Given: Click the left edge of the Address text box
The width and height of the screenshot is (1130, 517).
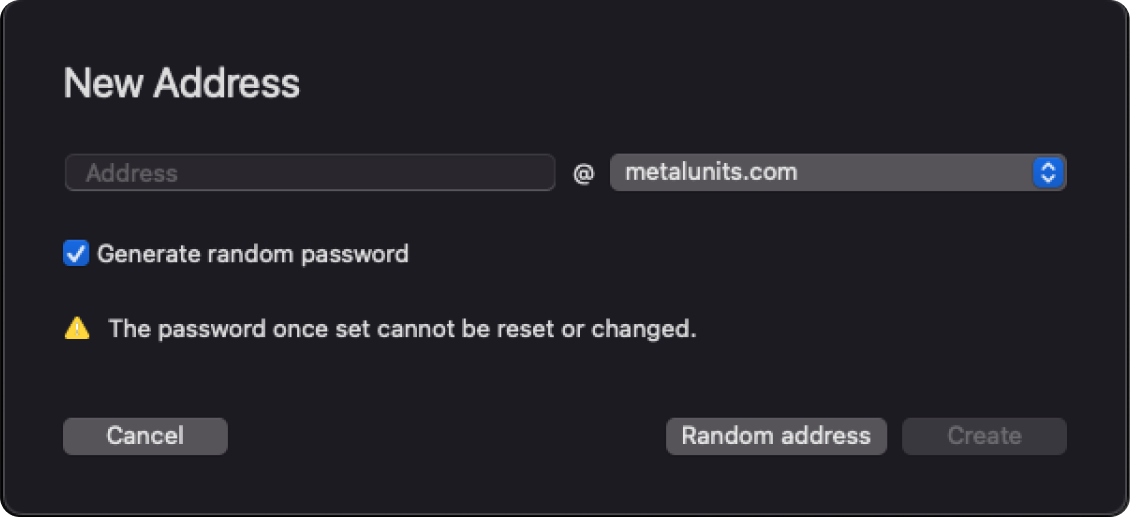Looking at the screenshot, I should [x=72, y=173].
